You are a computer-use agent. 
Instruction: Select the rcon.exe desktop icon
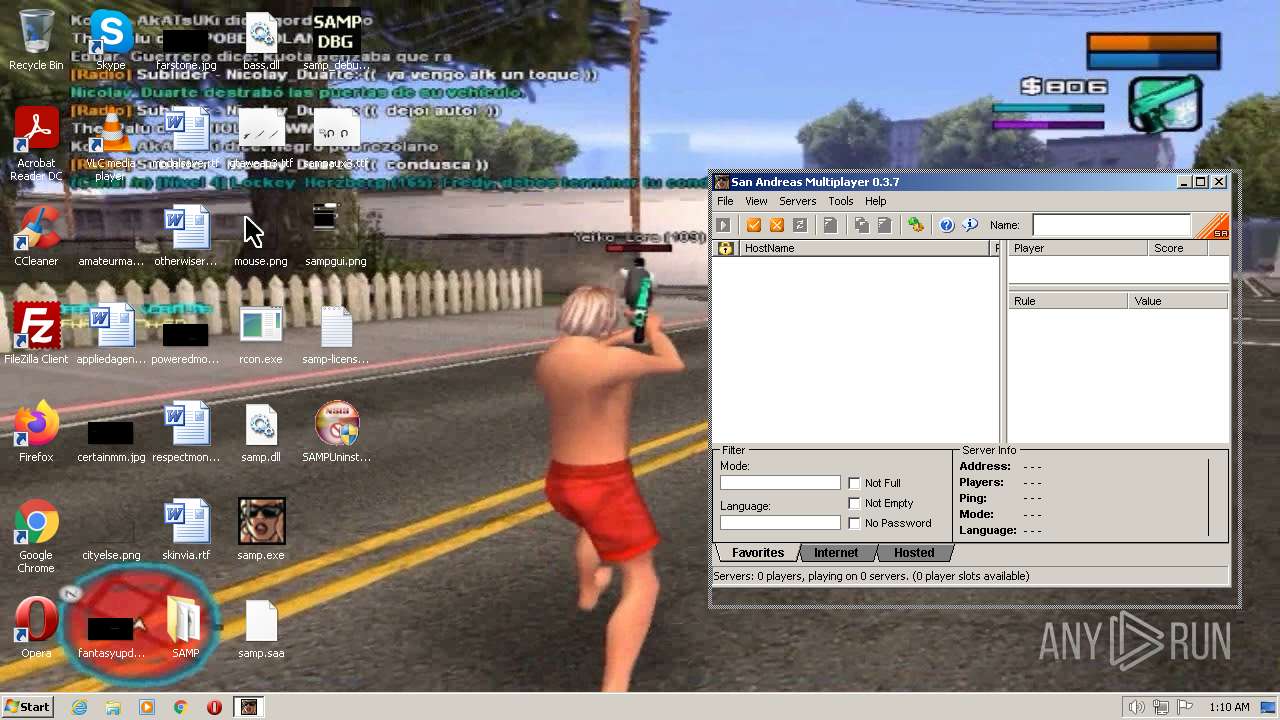click(261, 335)
